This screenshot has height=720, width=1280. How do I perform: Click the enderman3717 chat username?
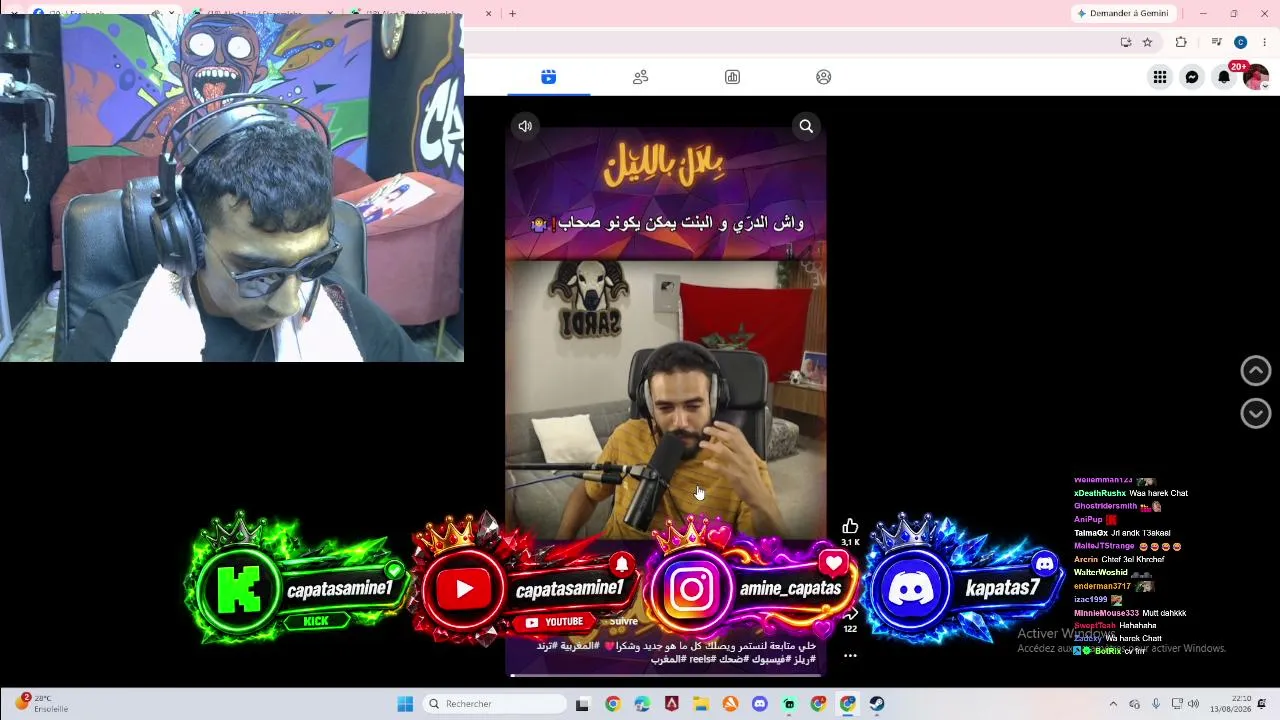click(x=1102, y=586)
